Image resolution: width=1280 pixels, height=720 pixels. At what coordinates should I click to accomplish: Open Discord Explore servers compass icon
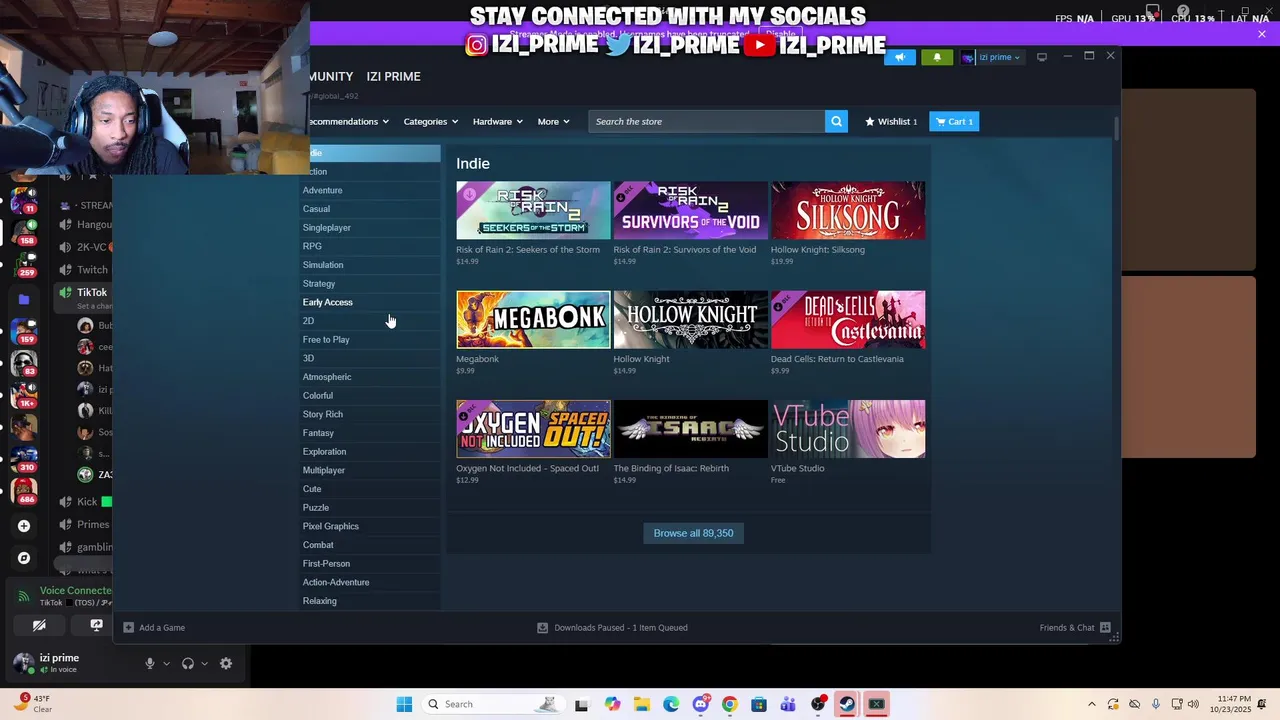tap(24, 558)
